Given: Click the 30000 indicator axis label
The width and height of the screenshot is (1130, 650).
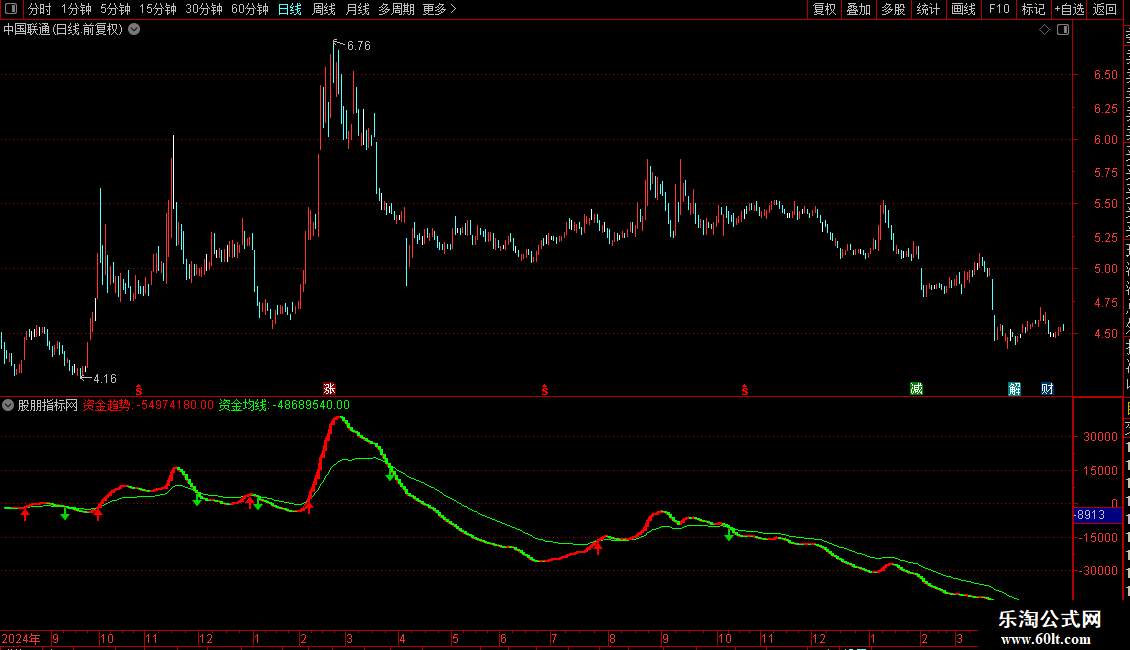Looking at the screenshot, I should coord(1100,437).
